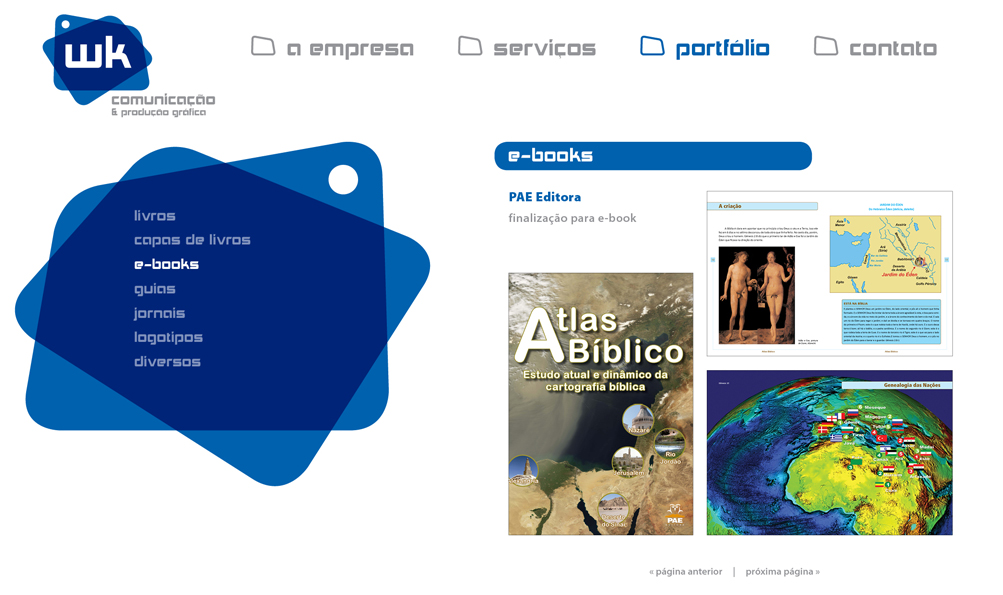Click the WK comunicação logo
This screenshot has height=595, width=1003.
(128, 65)
